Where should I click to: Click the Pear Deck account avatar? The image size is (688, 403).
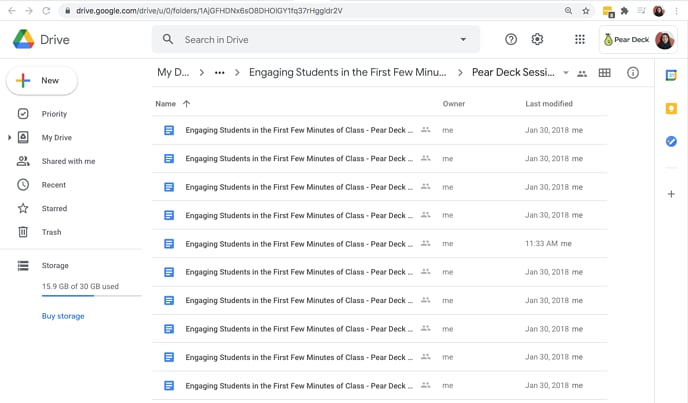coord(664,40)
